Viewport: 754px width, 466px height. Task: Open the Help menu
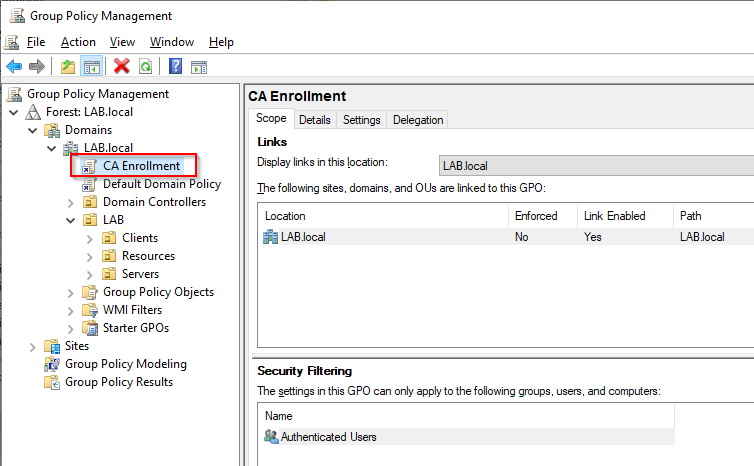click(221, 42)
